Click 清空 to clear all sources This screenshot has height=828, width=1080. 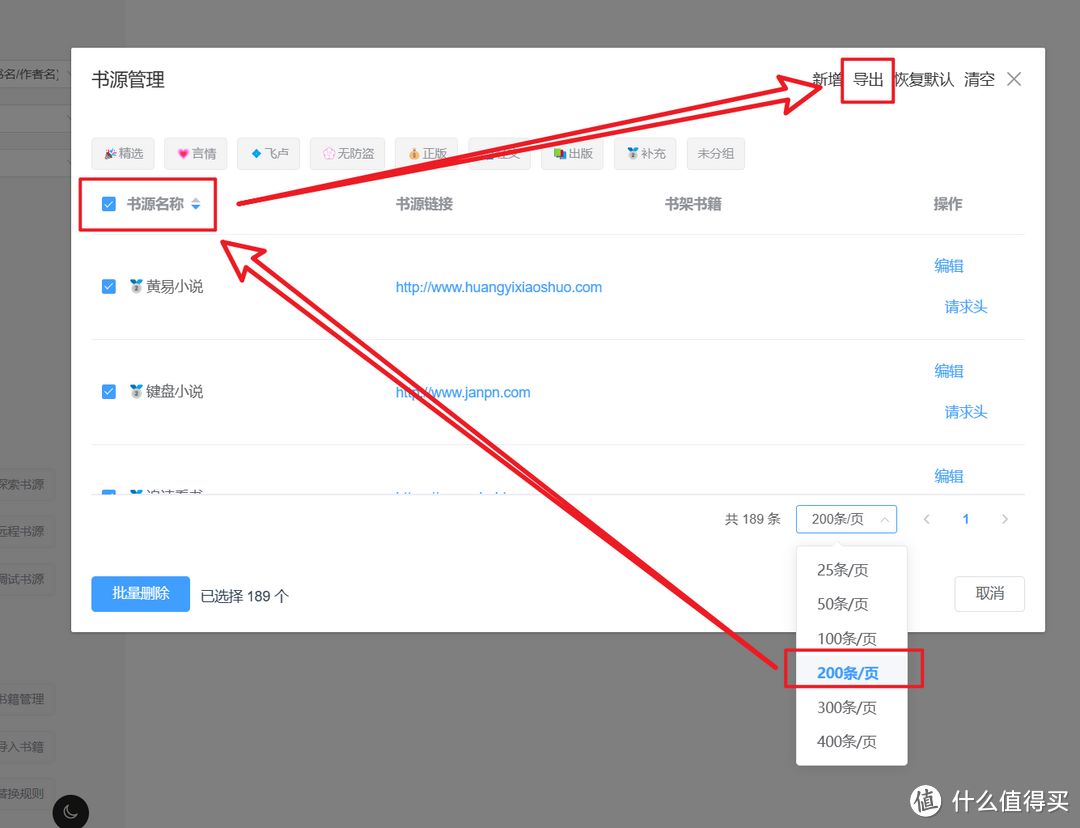pyautogui.click(x=979, y=79)
